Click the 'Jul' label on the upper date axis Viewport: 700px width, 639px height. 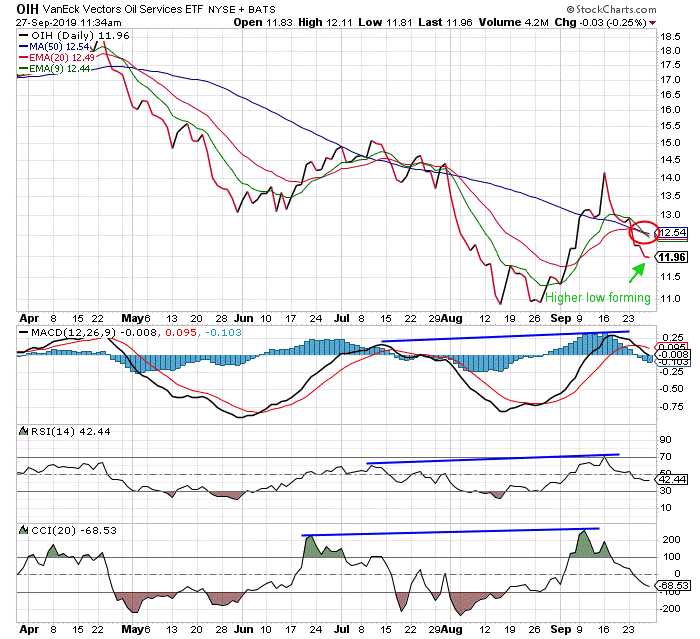tap(342, 318)
